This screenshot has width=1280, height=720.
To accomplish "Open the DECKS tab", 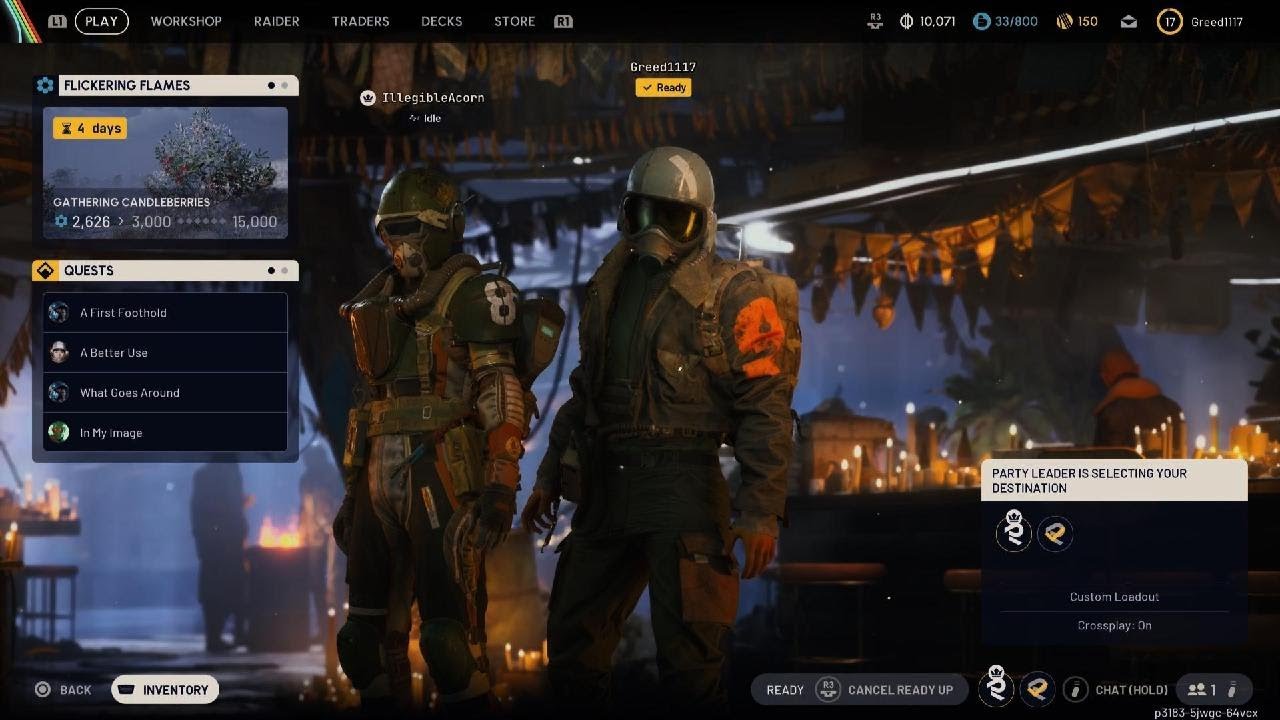I will tap(442, 21).
